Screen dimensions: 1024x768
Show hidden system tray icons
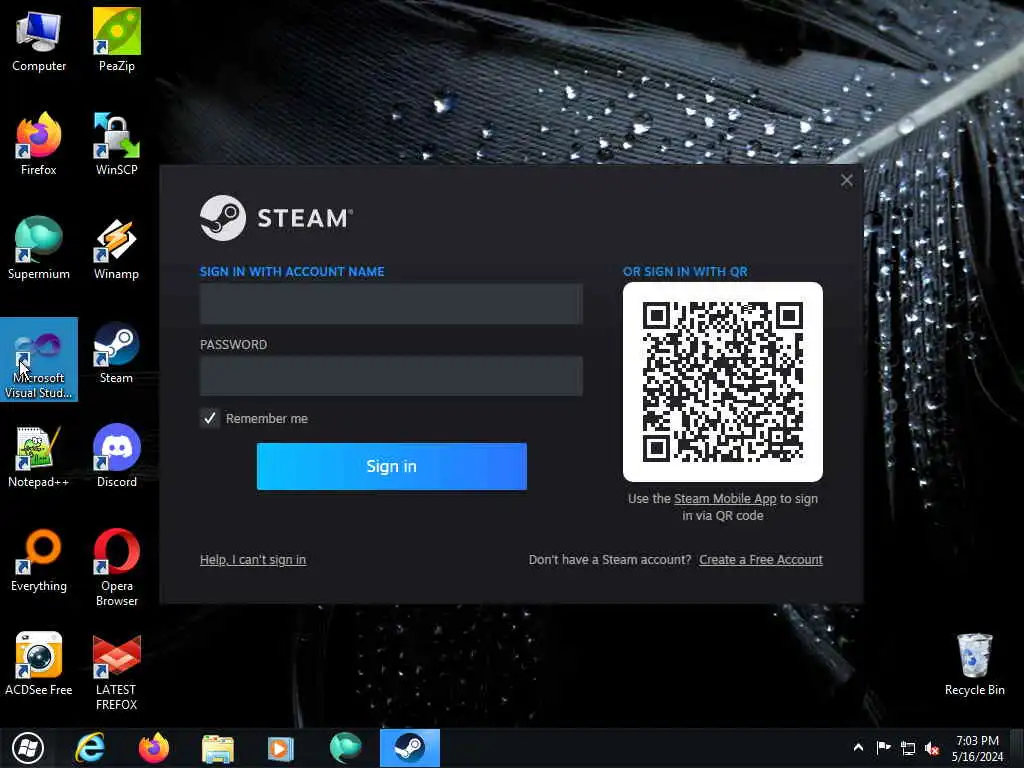[x=858, y=747]
